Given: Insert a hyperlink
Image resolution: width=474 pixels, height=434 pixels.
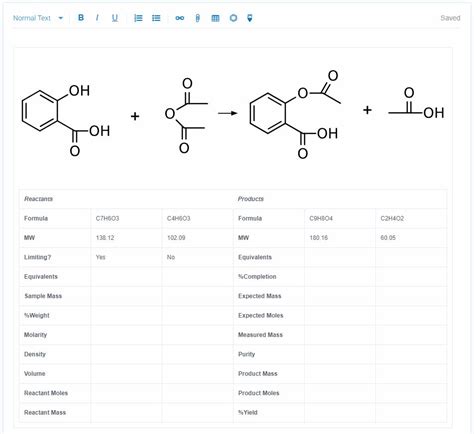Looking at the screenshot, I should 180,18.
